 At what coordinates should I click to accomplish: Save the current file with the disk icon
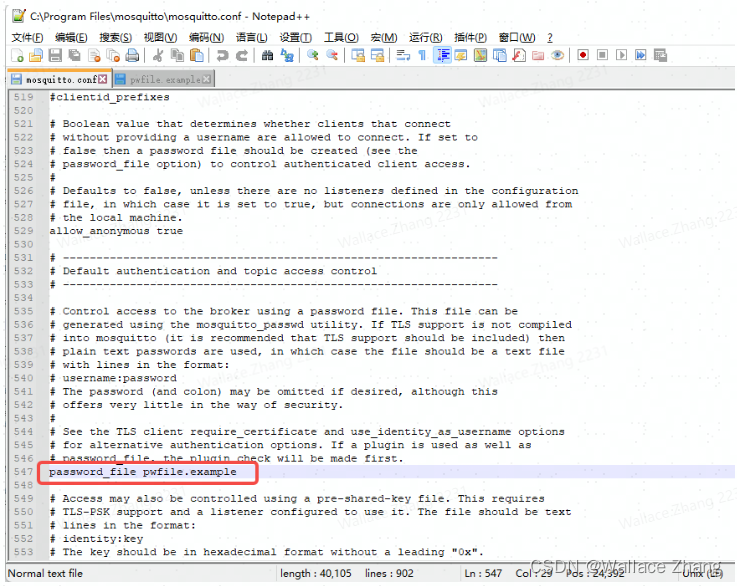(x=55, y=55)
